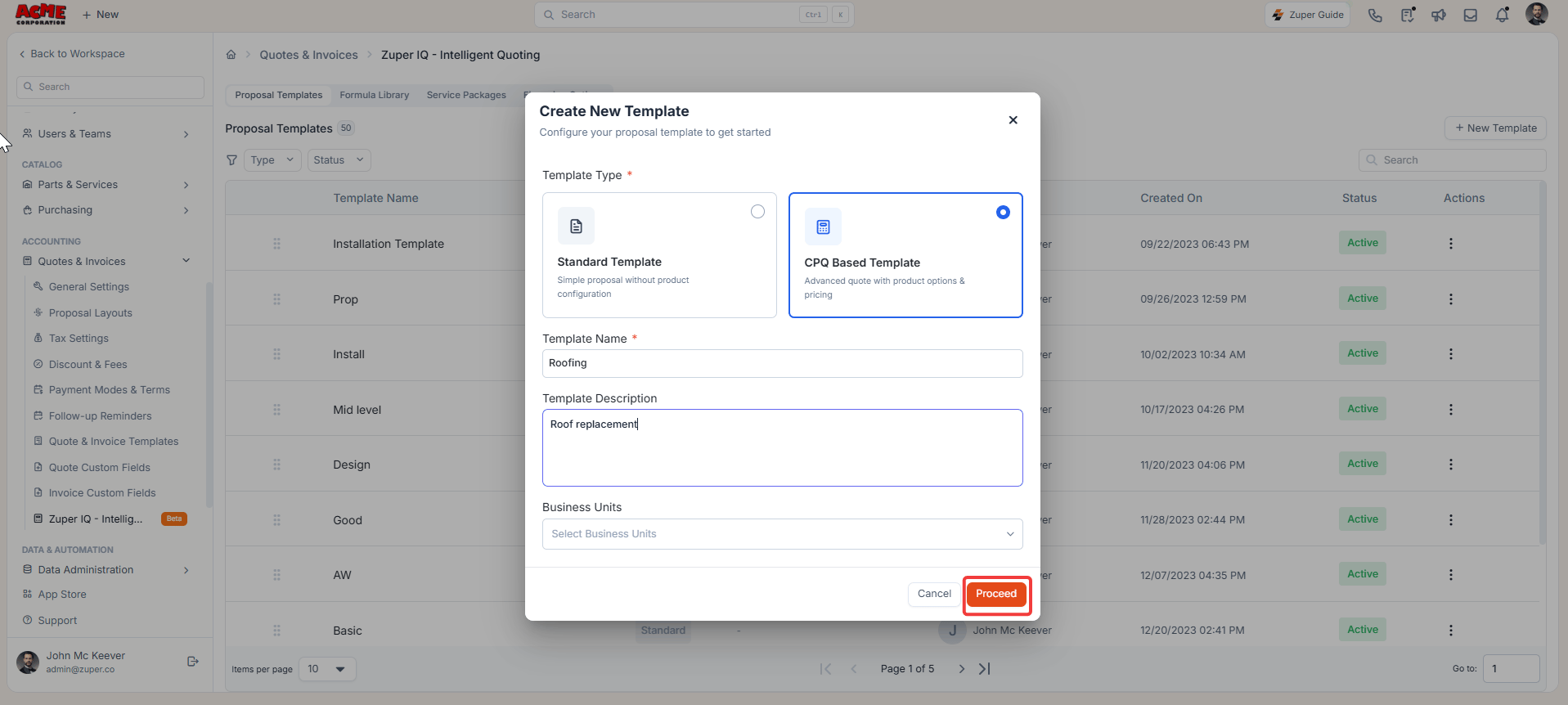Click the home breadcrumb icon
The width and height of the screenshot is (1568, 705).
[x=231, y=55]
